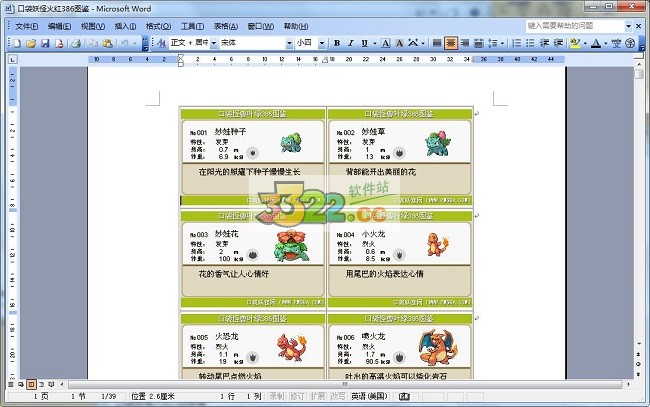
Task: Click the select browse object button
Action: pos(638,364)
